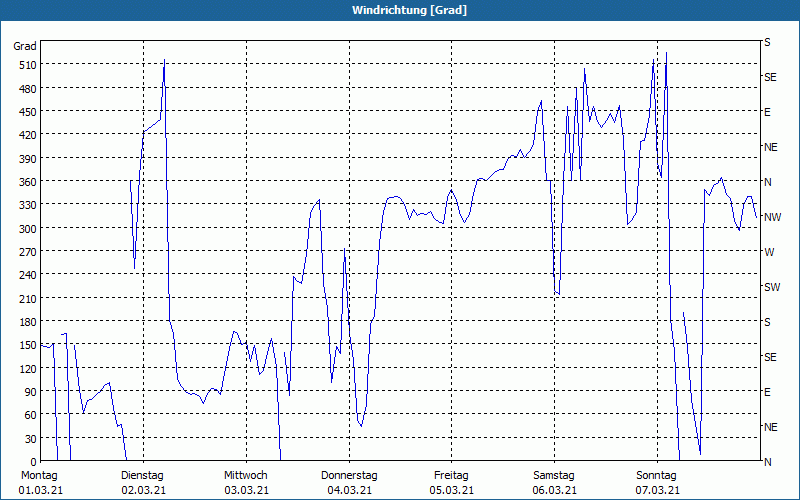Select the 05.03.21 date label
The width and height of the screenshot is (800, 500).
452,490
